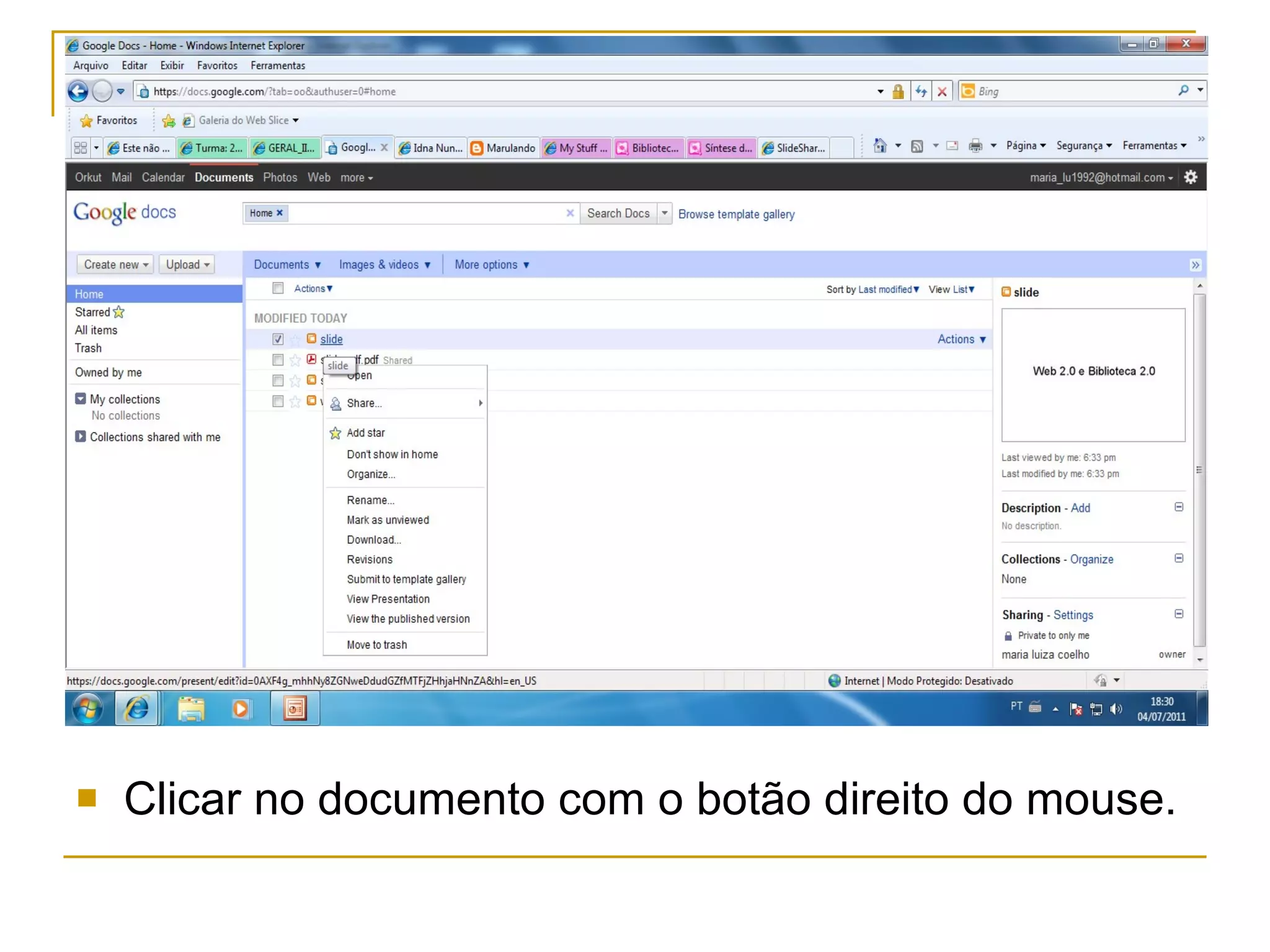Viewport: 1270px width, 952px height.
Task: Remove the Home filter chip
Action: click(280, 213)
